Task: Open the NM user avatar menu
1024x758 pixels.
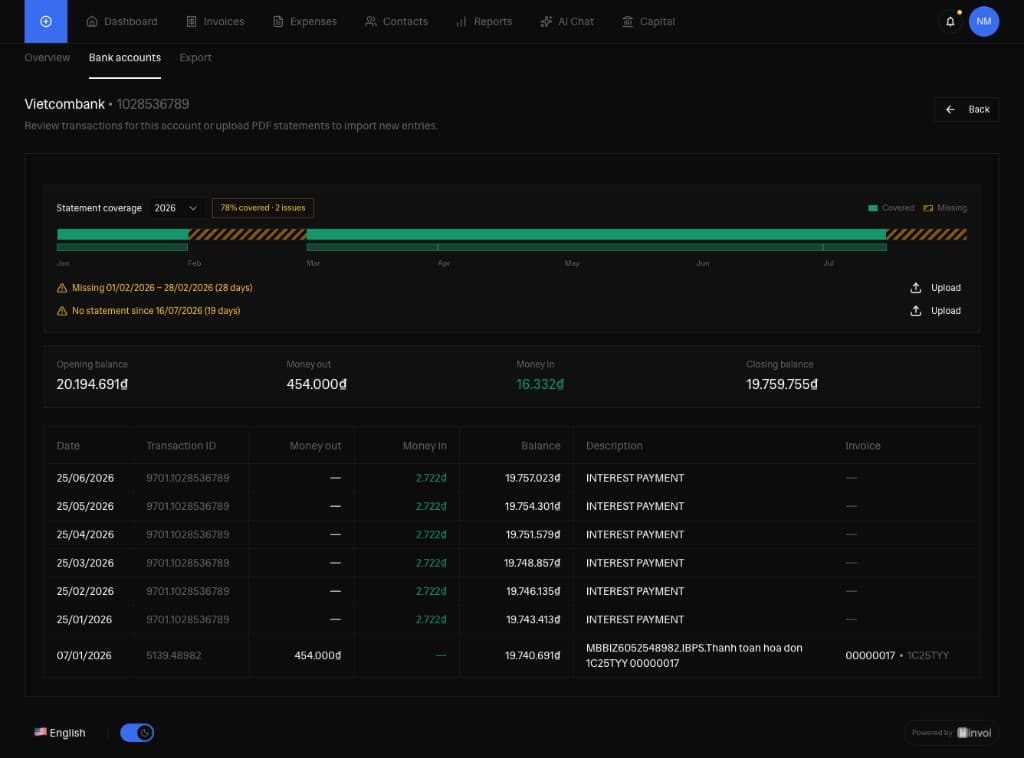Action: coord(984,22)
